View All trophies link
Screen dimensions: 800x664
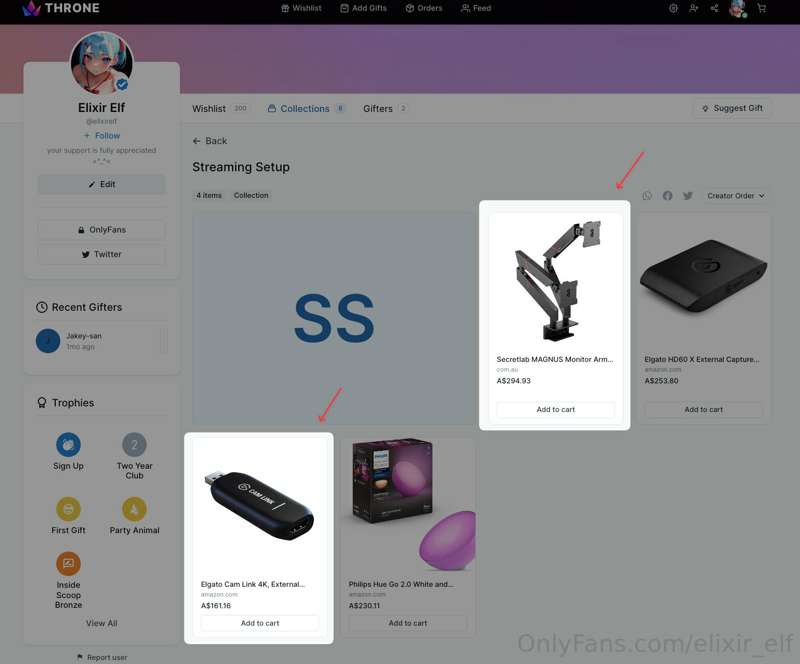tap(102, 623)
